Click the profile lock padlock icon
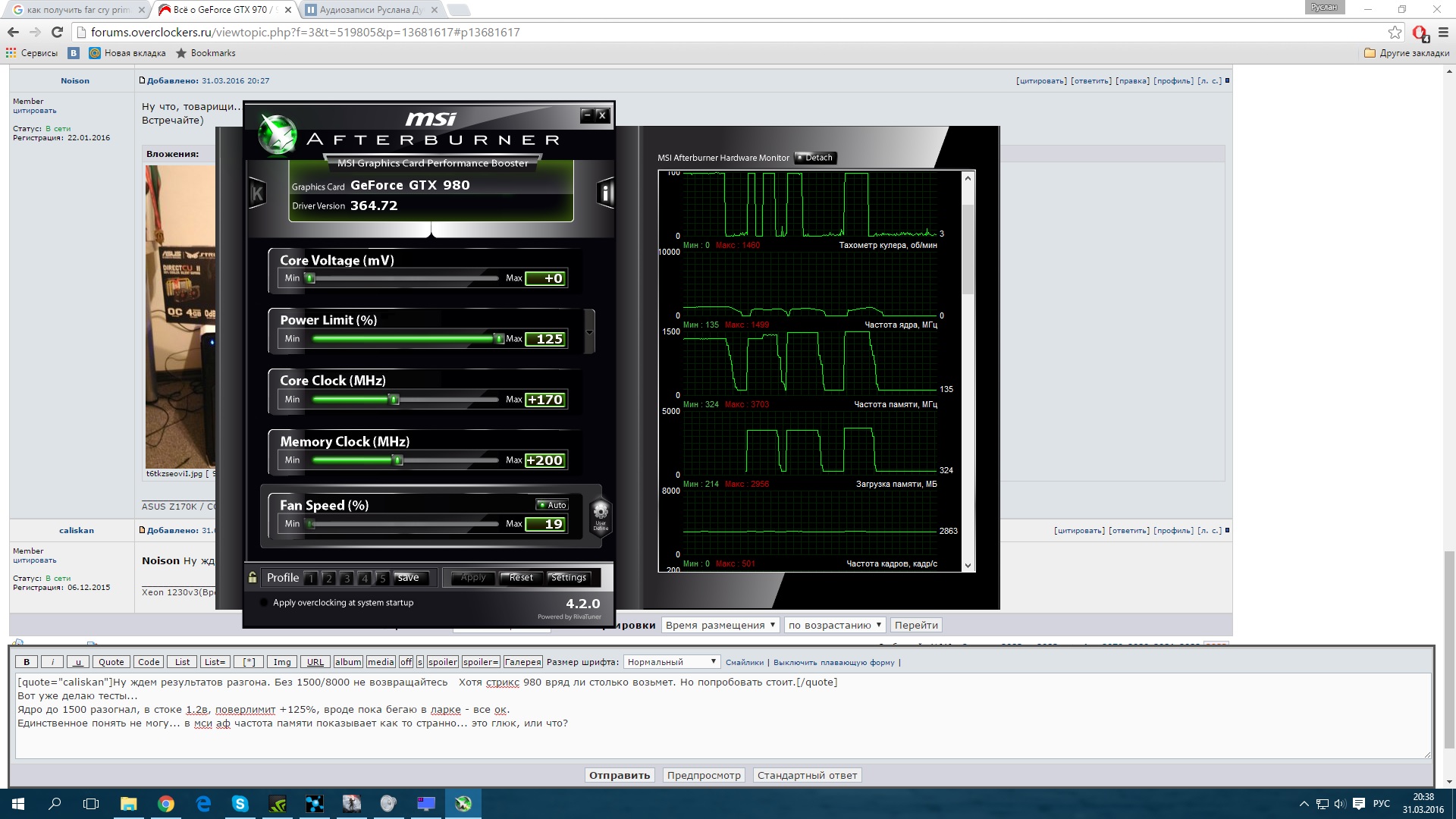 click(253, 578)
